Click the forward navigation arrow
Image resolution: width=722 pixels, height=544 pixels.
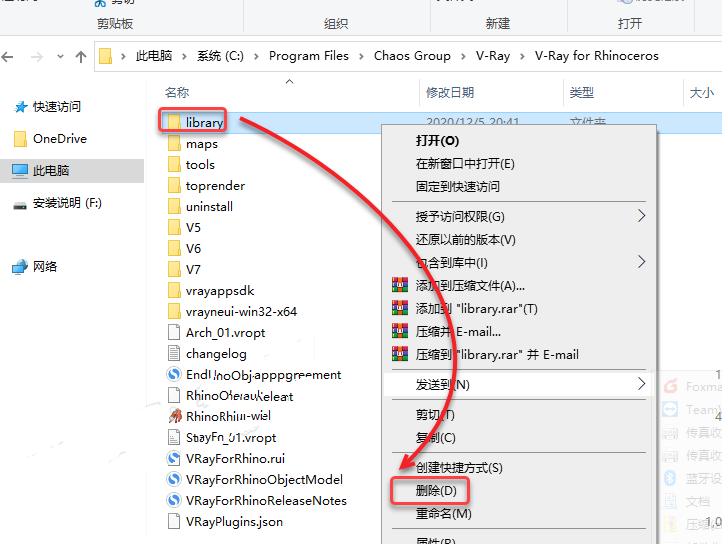36,57
